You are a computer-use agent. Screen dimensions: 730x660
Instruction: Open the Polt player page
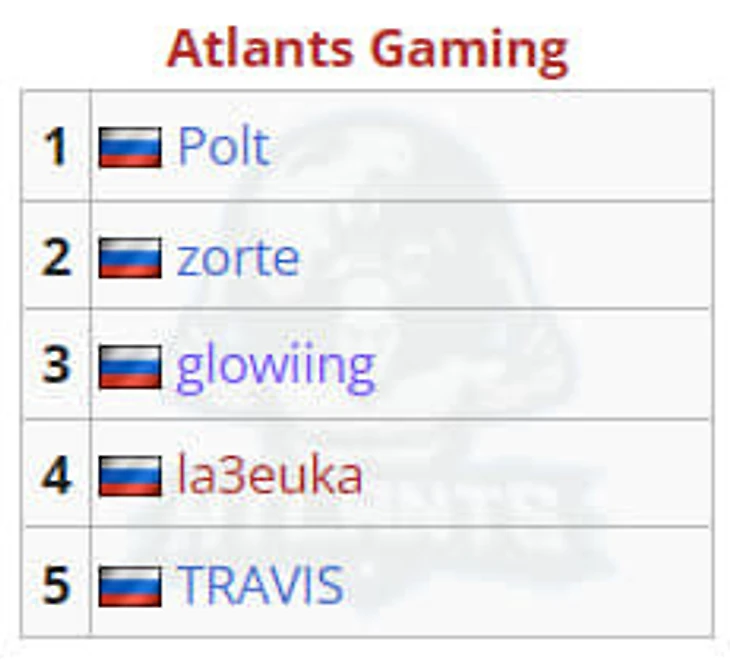[223, 147]
